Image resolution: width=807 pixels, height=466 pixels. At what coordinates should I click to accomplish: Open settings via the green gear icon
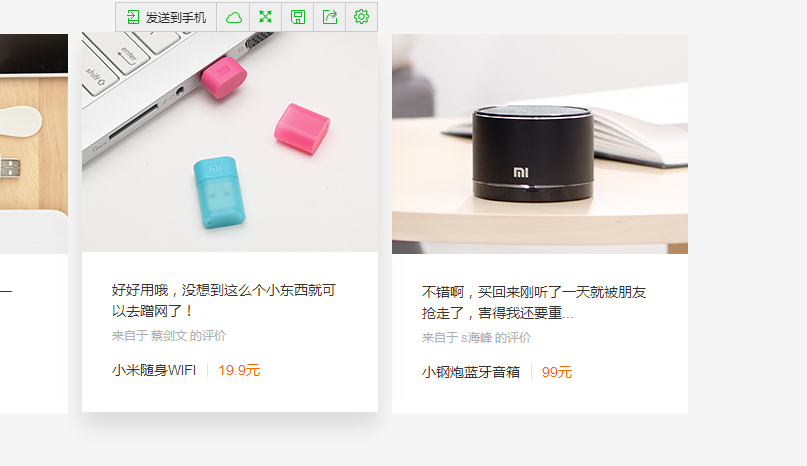pos(361,17)
